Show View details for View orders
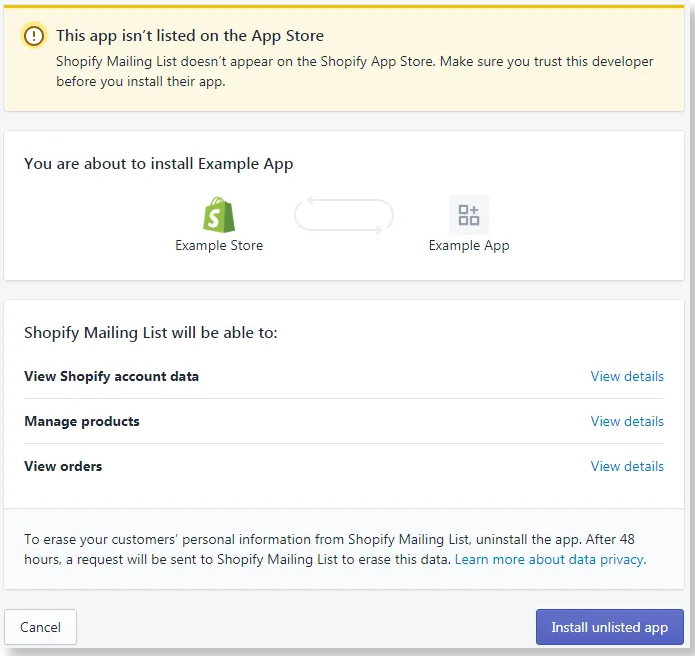The image size is (695, 656). pos(626,466)
